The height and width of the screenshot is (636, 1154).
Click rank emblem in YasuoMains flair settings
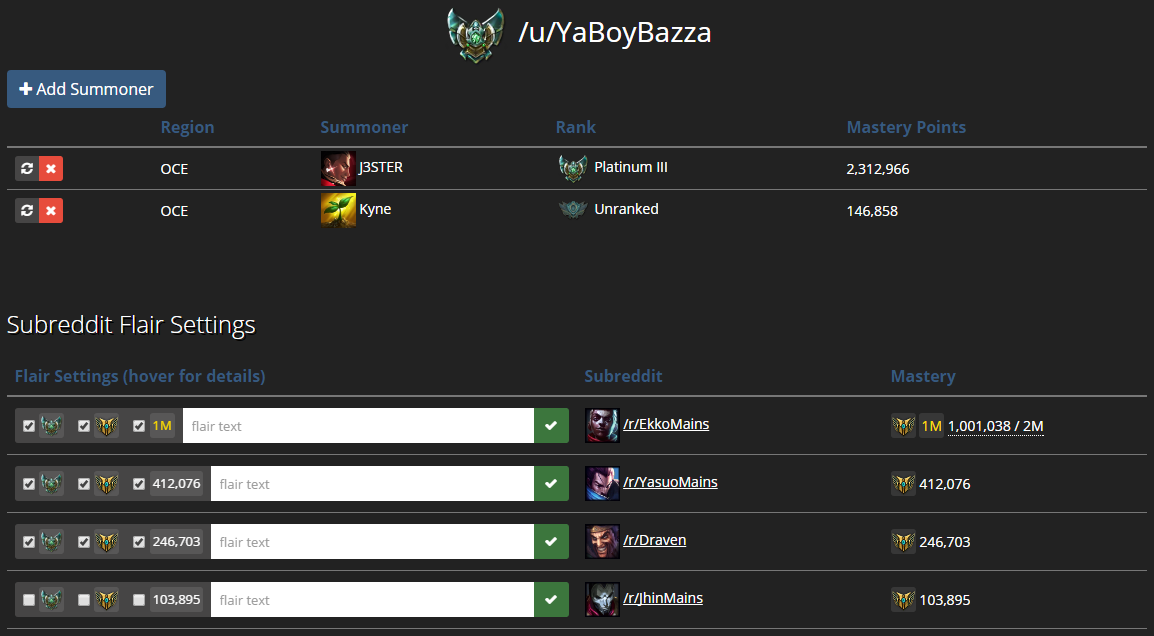(x=51, y=484)
